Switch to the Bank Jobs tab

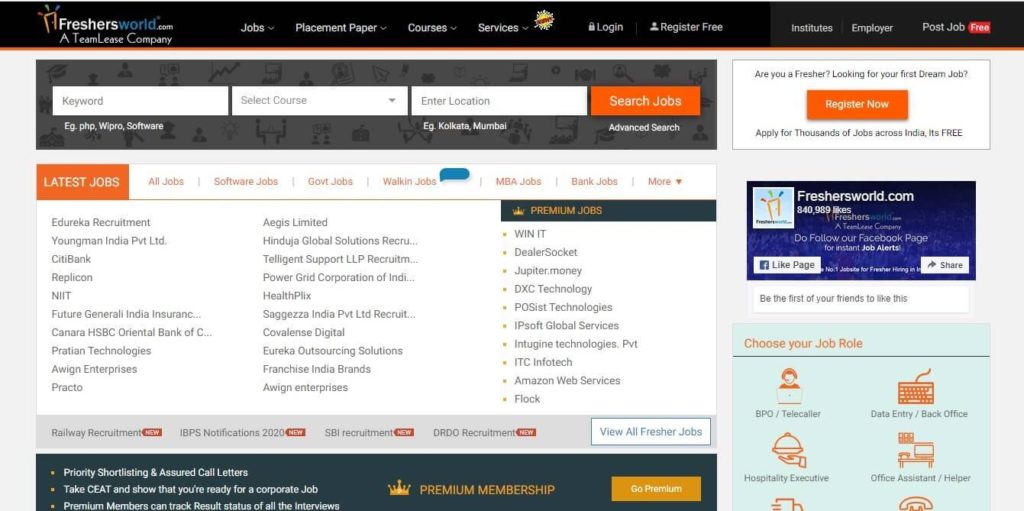[594, 182]
